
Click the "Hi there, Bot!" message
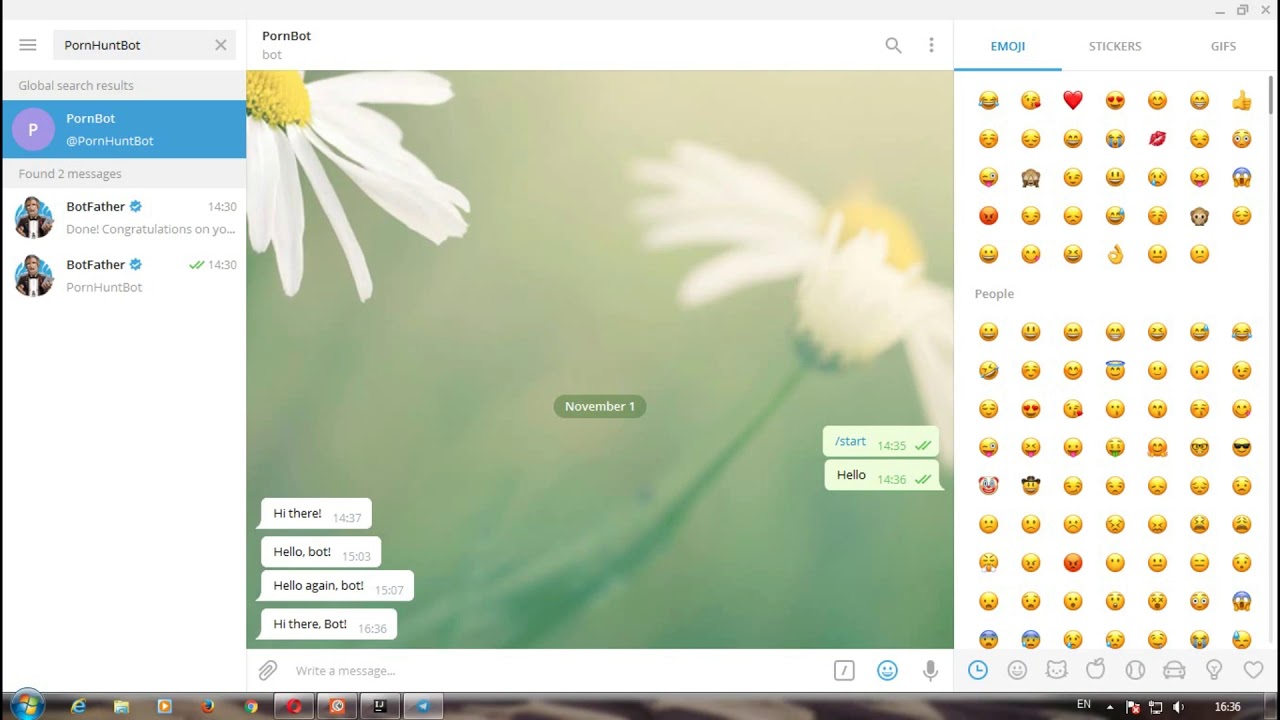point(329,624)
